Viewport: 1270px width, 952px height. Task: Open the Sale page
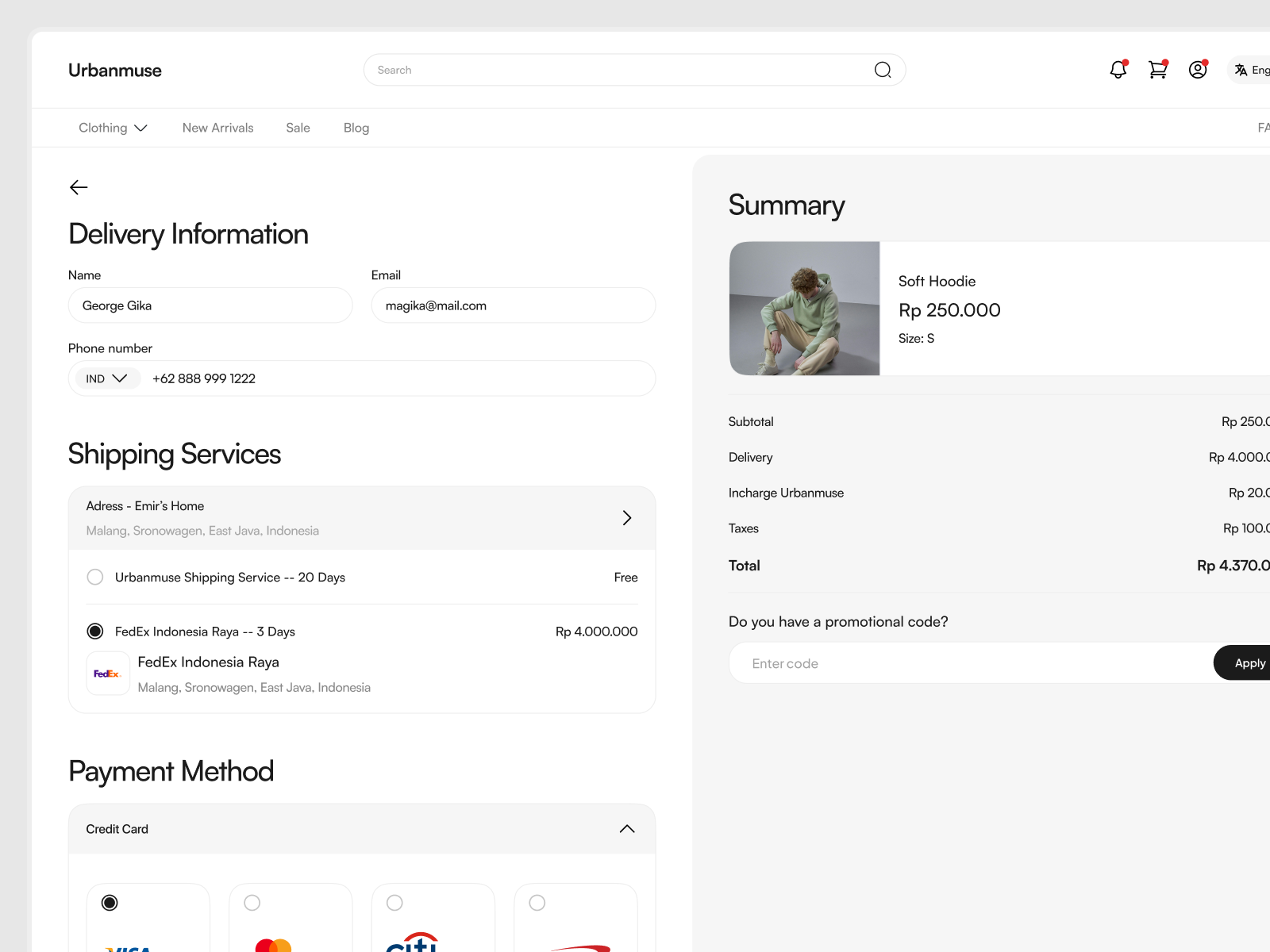click(x=298, y=128)
